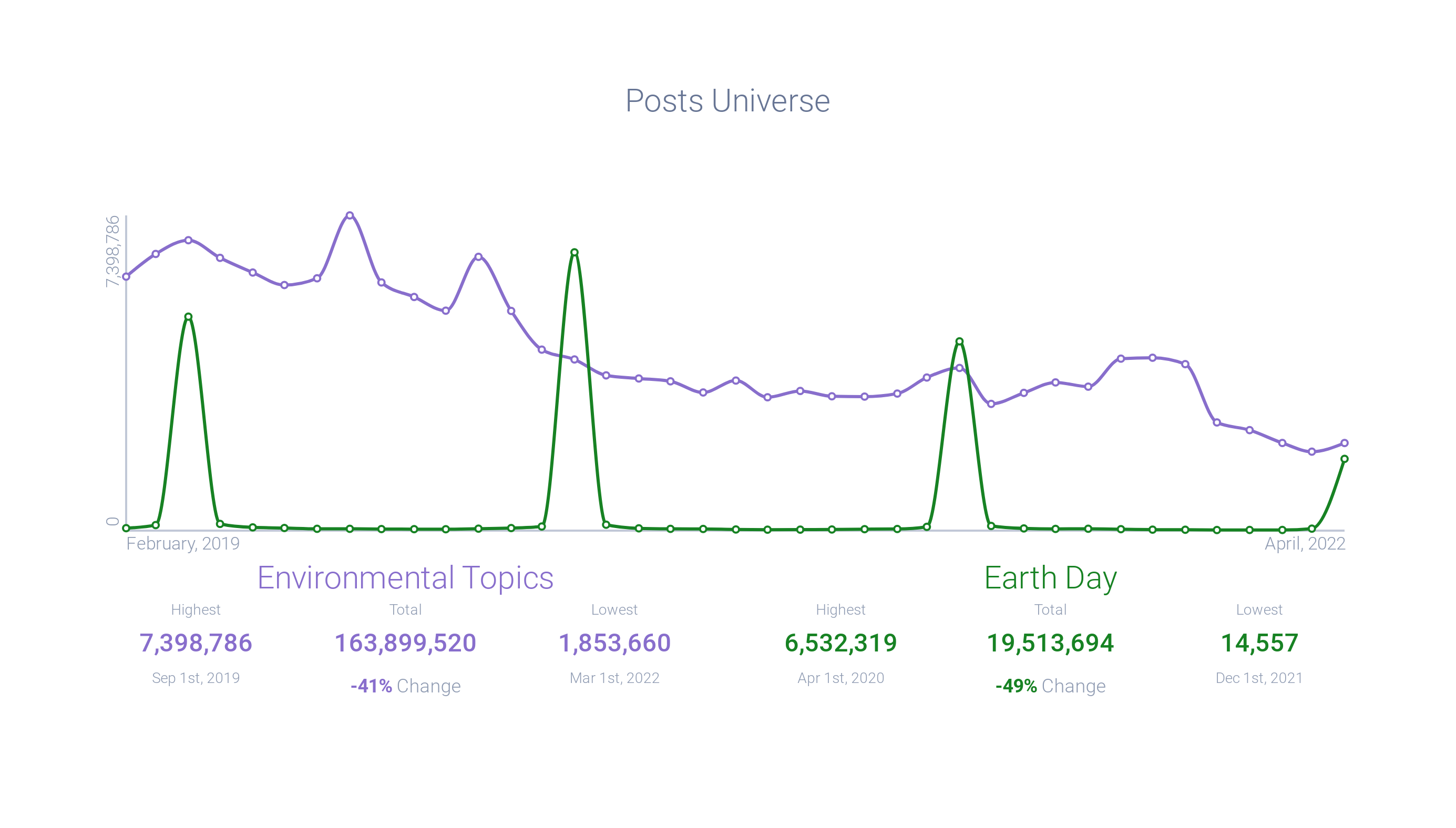This screenshot has height=828, width=1456.
Task: Click the February, 2019 axis start label
Action: point(182,544)
